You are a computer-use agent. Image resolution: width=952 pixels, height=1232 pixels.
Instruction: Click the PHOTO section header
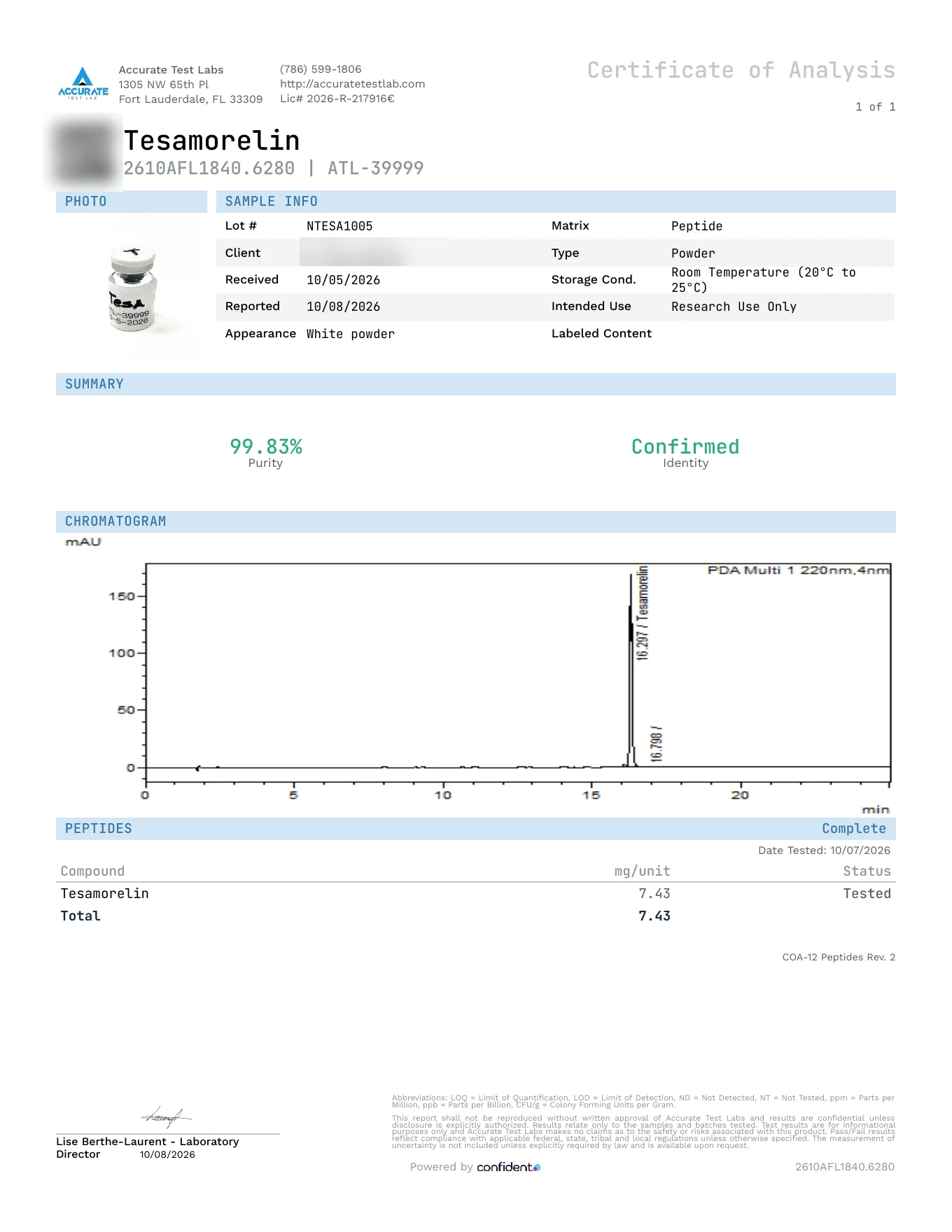pos(132,202)
